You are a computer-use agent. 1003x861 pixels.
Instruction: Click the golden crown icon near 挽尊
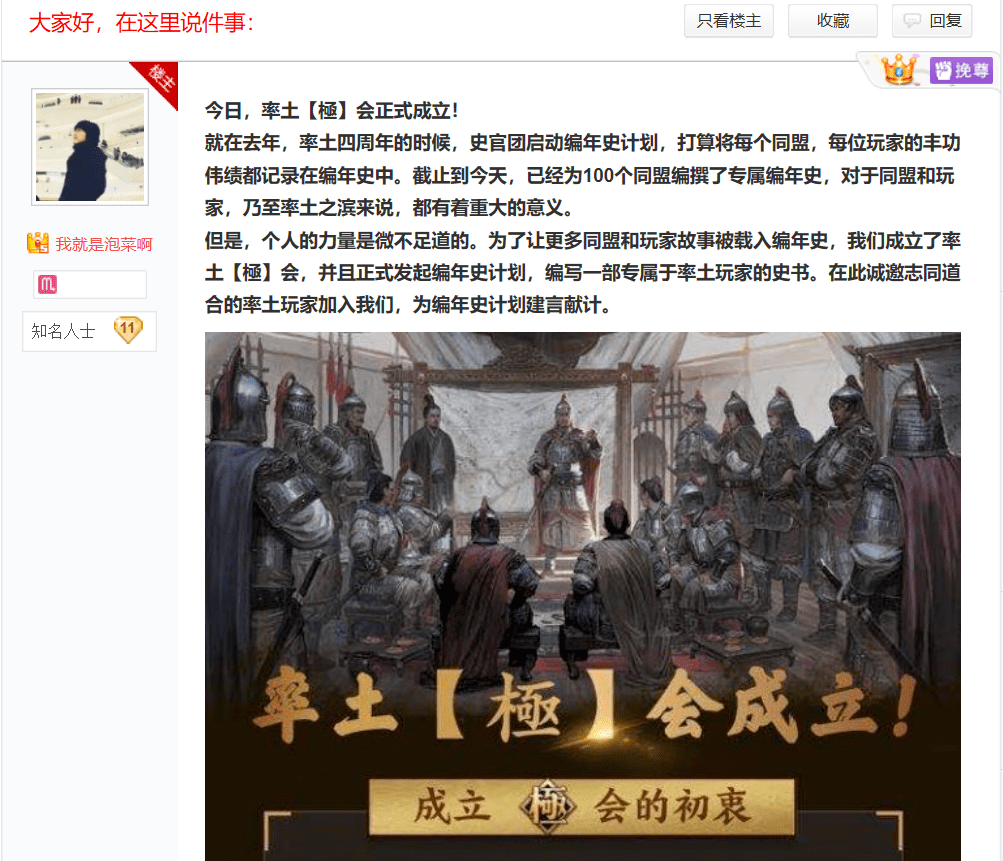coord(899,69)
